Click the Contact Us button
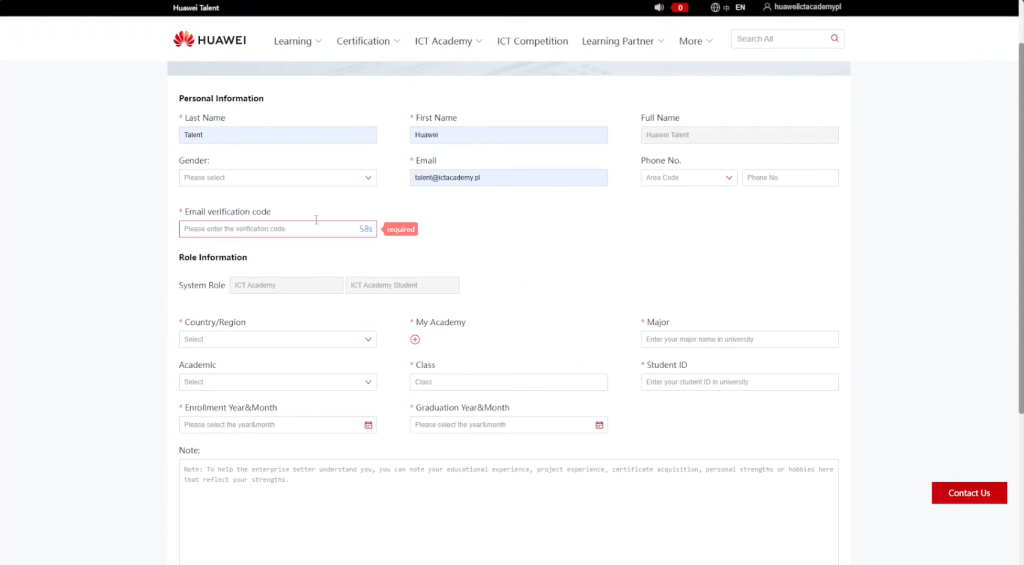Image resolution: width=1024 pixels, height=565 pixels. [x=968, y=493]
